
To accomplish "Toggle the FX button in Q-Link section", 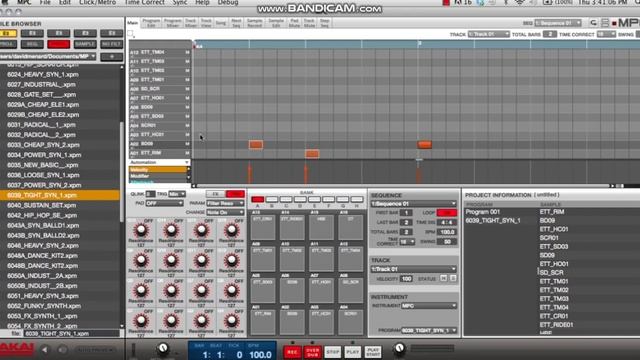I will [x=215, y=194].
